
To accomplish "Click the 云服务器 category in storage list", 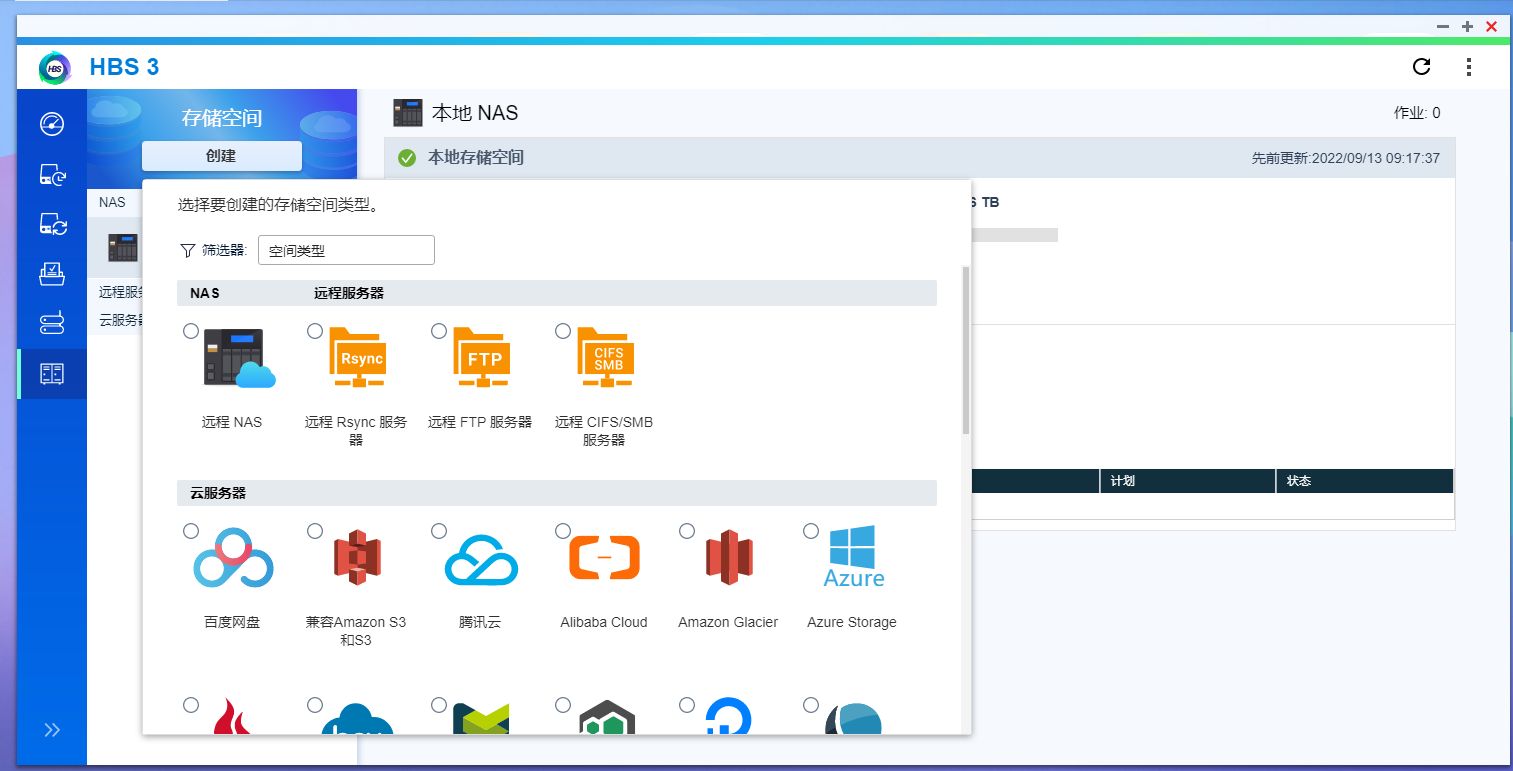I will click(120, 320).
